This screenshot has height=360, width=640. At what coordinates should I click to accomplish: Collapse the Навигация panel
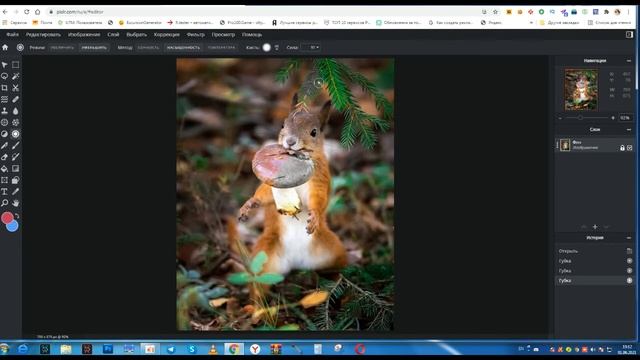coord(629,61)
